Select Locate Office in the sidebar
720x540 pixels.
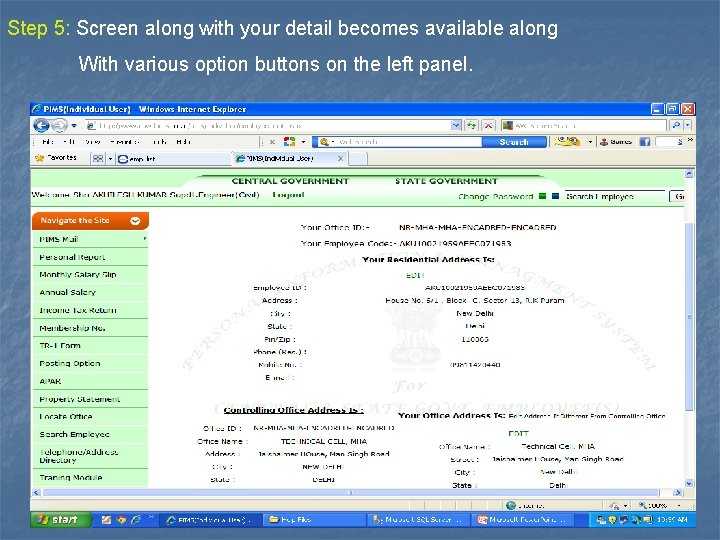coord(90,417)
